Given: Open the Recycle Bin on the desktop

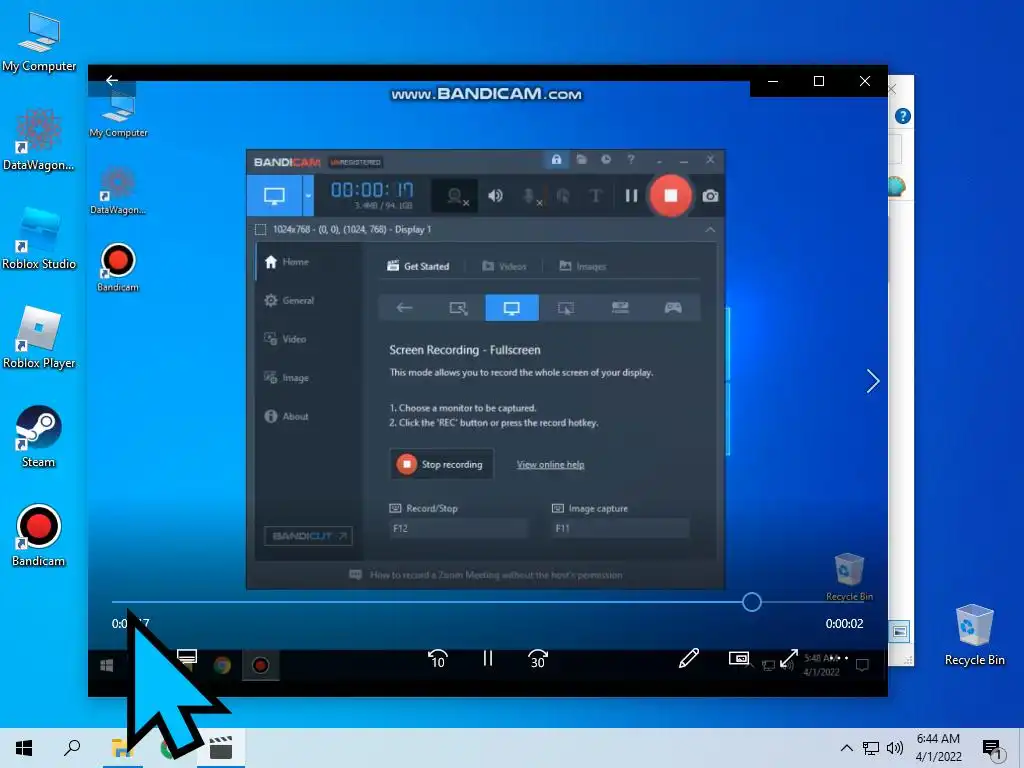Looking at the screenshot, I should point(974,635).
